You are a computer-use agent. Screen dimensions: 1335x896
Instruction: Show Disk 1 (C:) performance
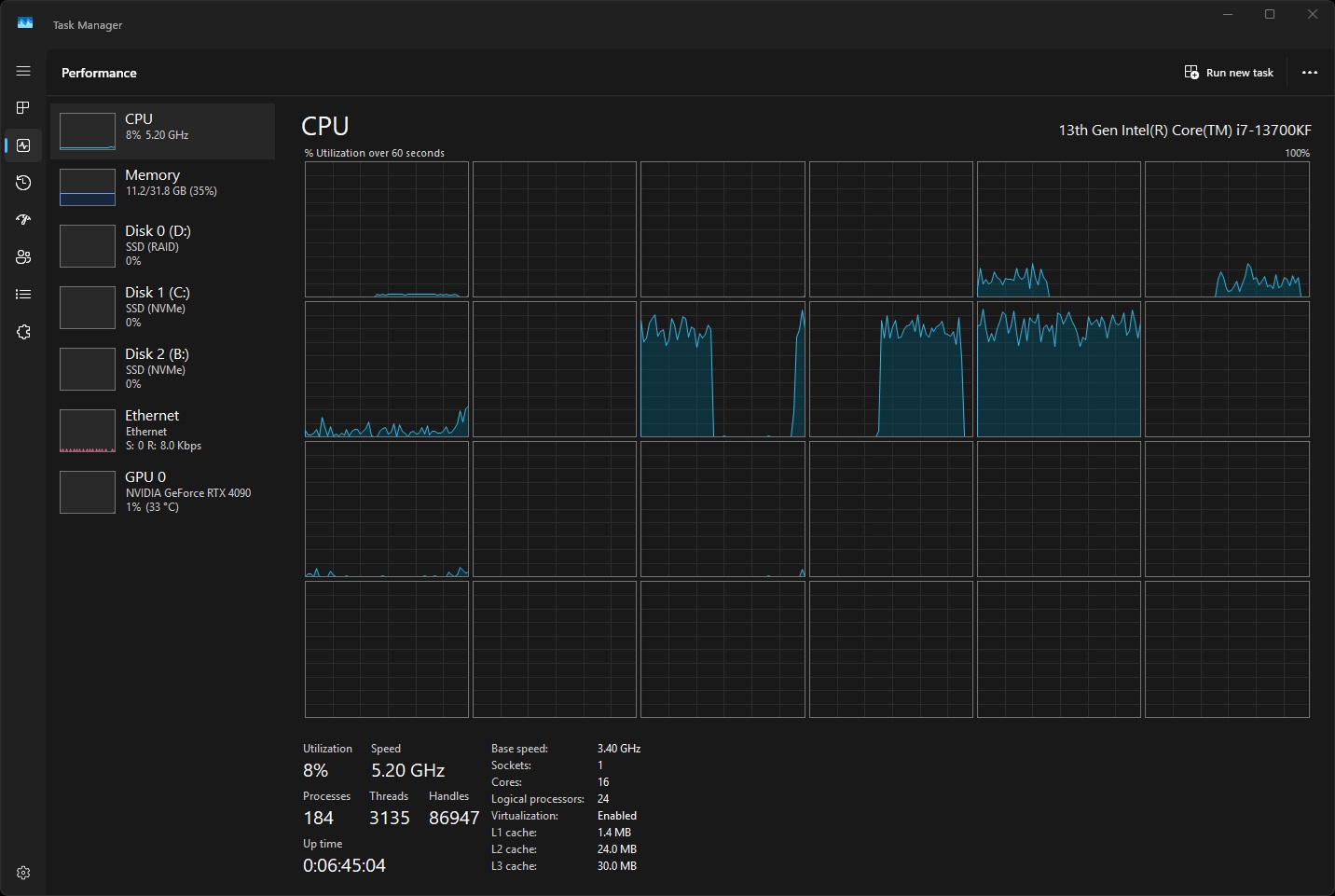click(162, 307)
